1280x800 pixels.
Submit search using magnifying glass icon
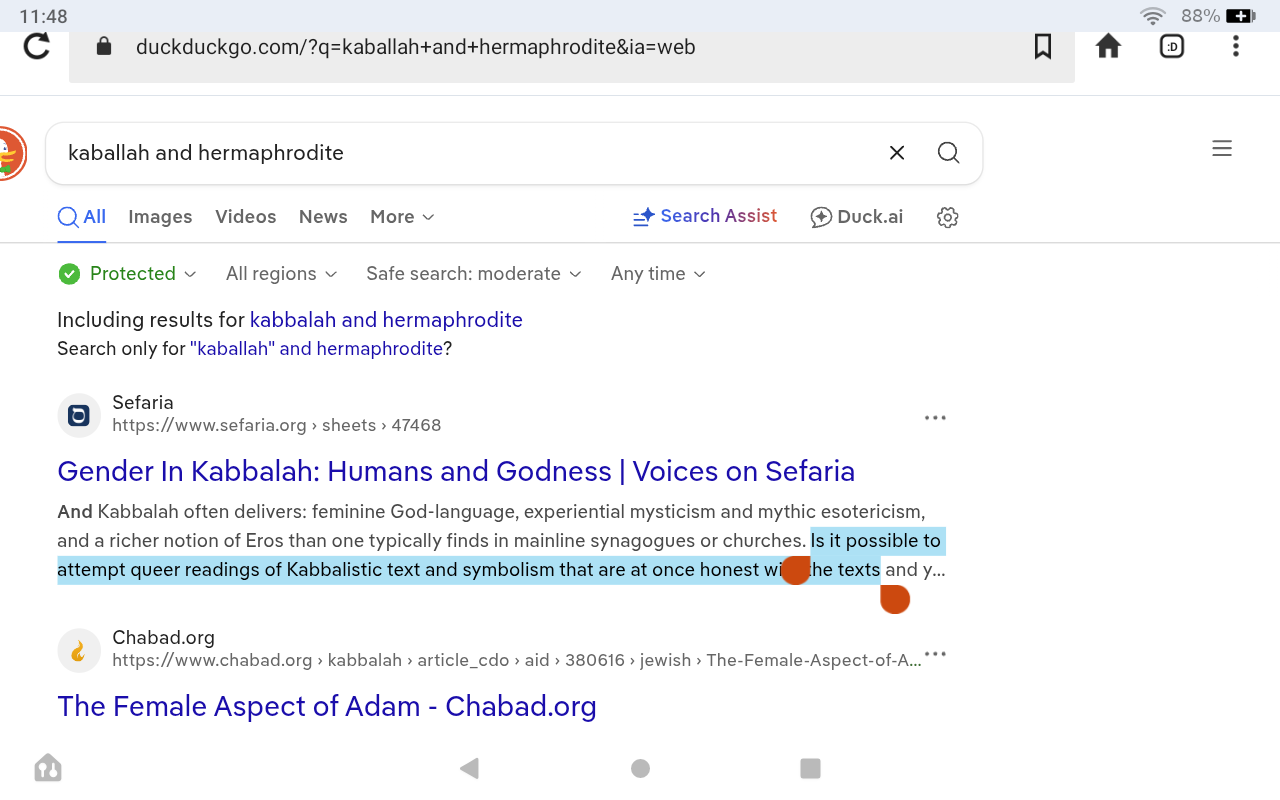(x=948, y=153)
